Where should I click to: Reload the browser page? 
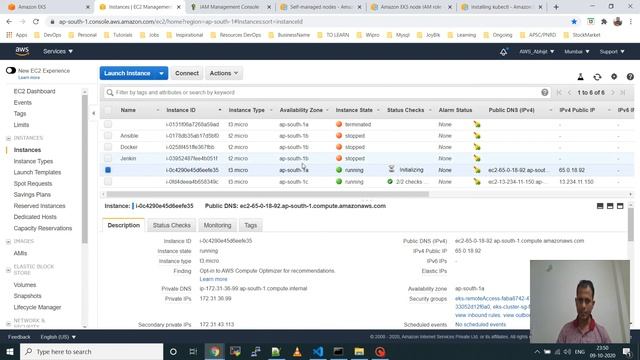coord(36,22)
